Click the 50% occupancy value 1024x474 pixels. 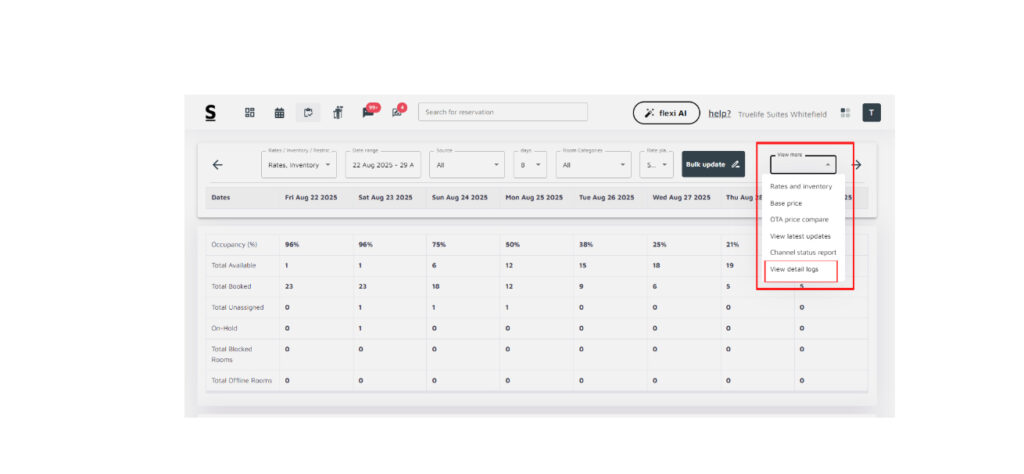tap(511, 245)
